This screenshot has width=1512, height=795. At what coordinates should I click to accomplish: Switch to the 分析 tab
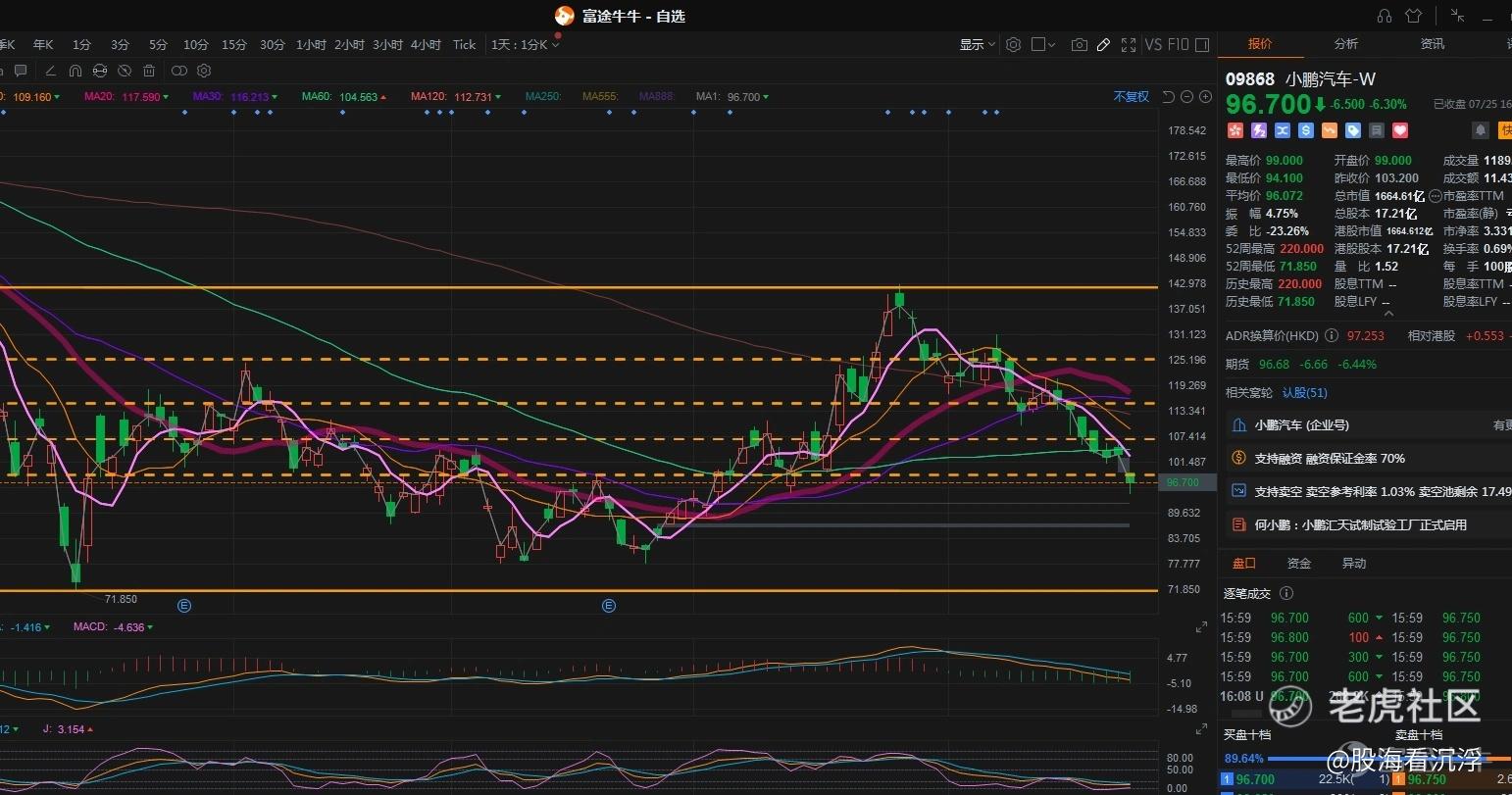1345,44
